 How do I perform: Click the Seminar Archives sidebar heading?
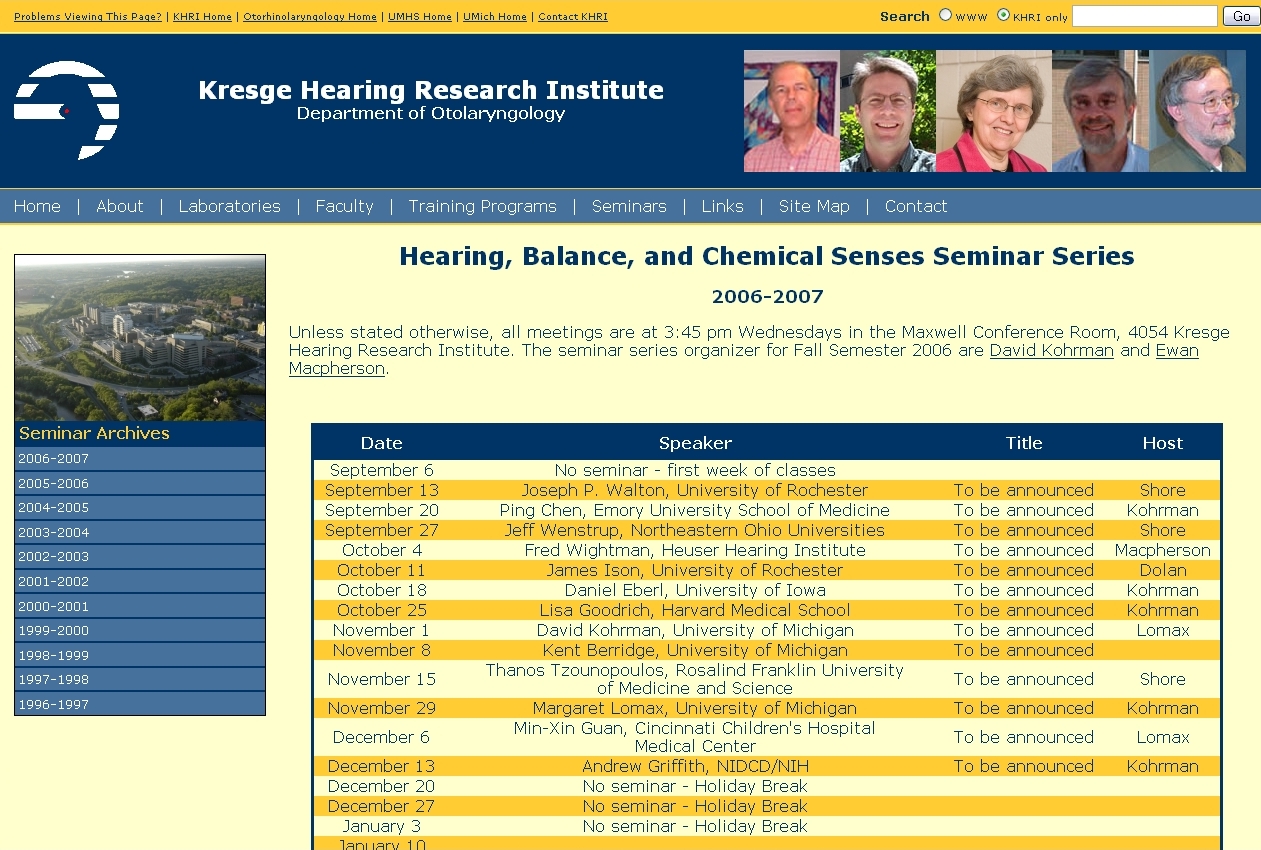[x=94, y=433]
